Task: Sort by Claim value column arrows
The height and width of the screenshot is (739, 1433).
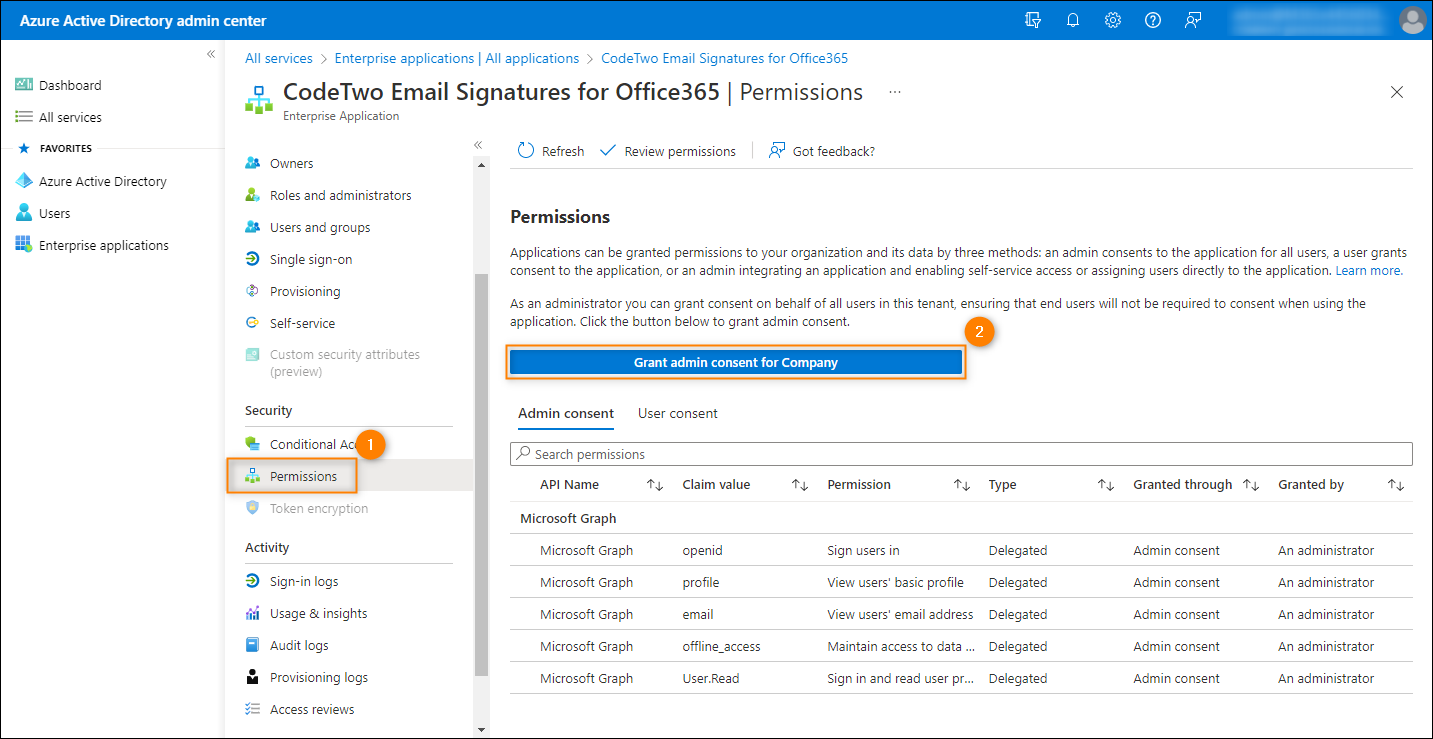Action: click(800, 485)
